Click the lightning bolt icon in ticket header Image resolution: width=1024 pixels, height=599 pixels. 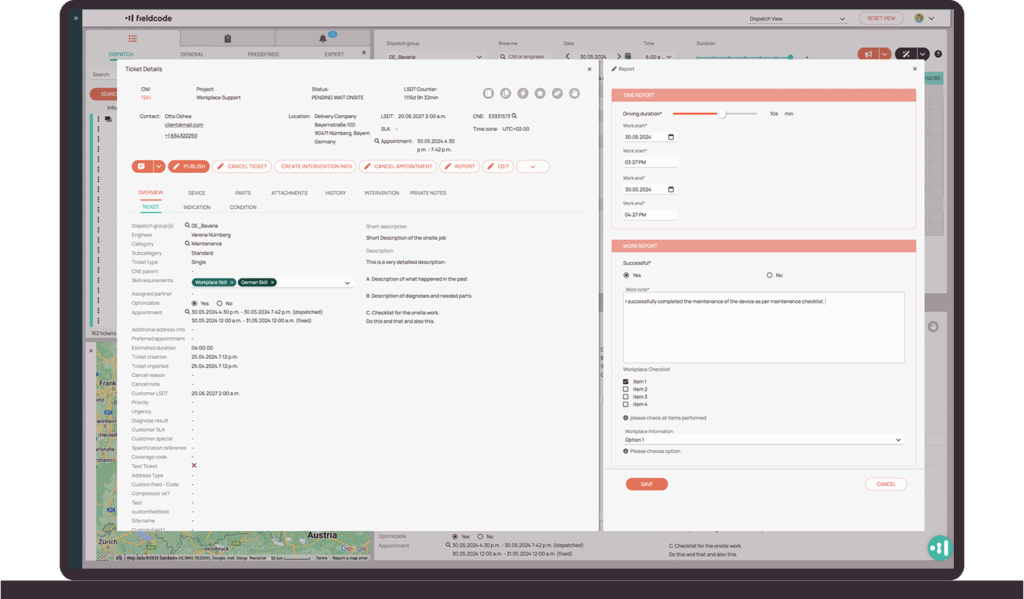[523, 93]
